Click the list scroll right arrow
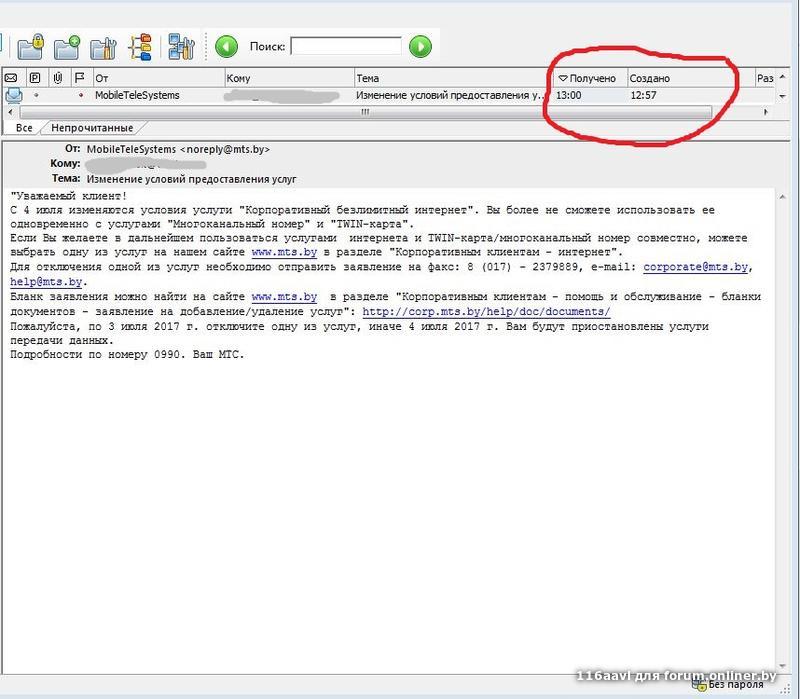Screen dimensions: 800x699 (766, 112)
